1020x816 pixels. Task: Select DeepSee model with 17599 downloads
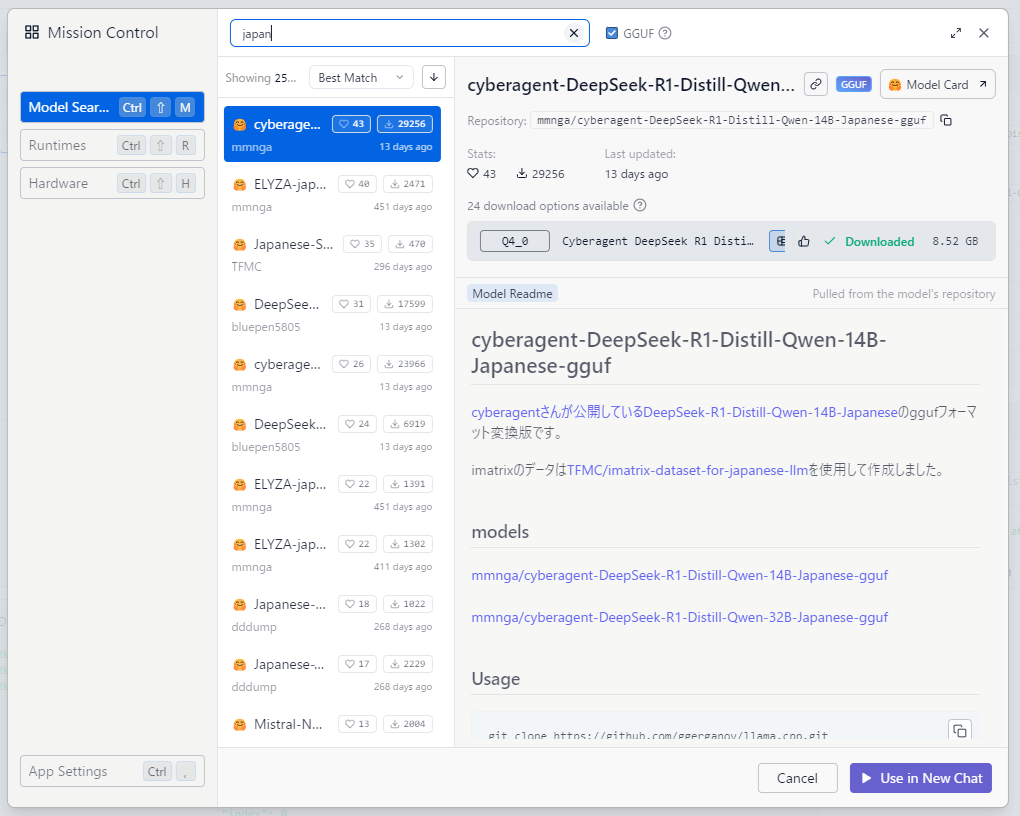pos(332,314)
